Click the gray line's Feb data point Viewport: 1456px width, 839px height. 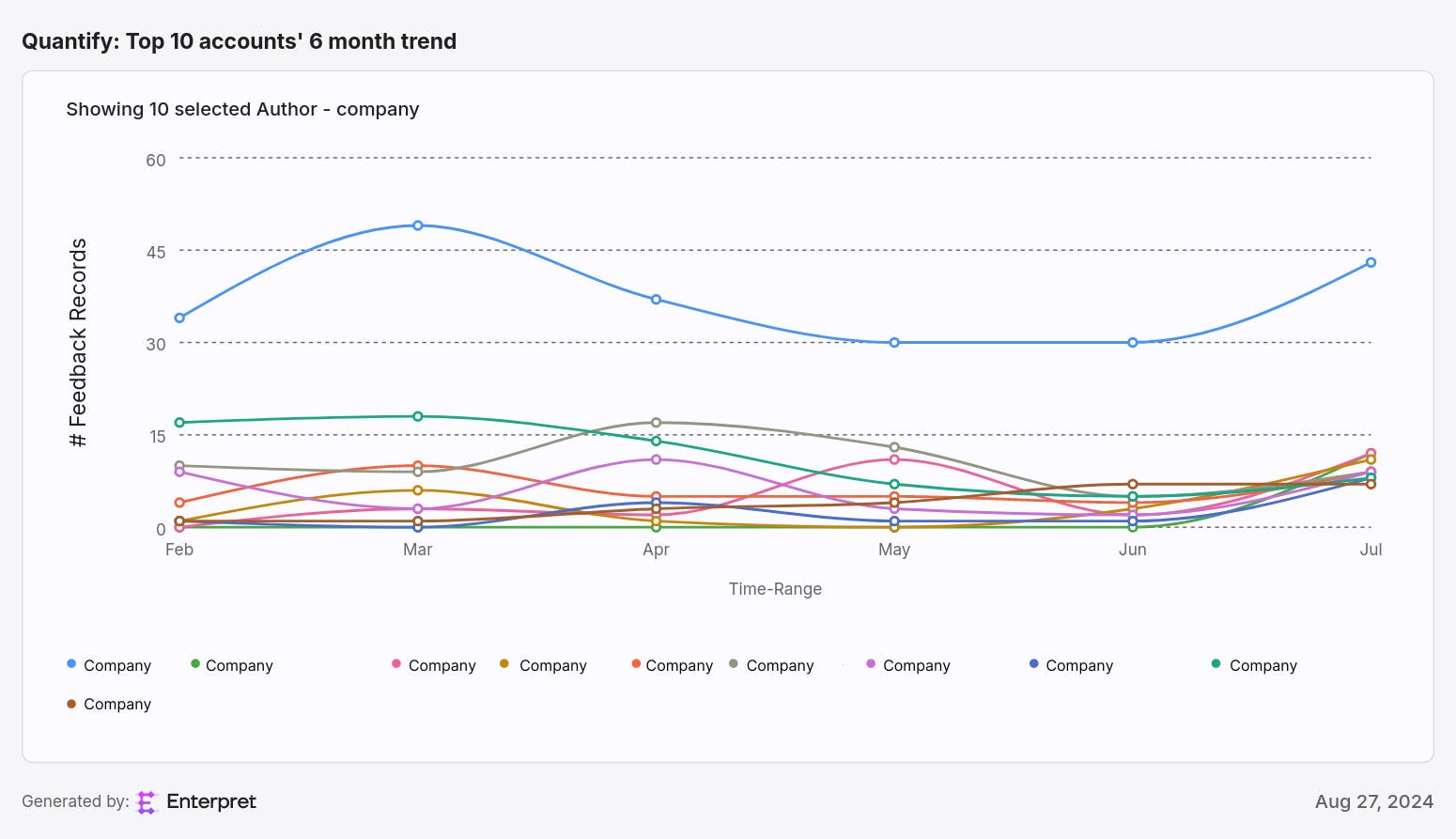pos(179,466)
